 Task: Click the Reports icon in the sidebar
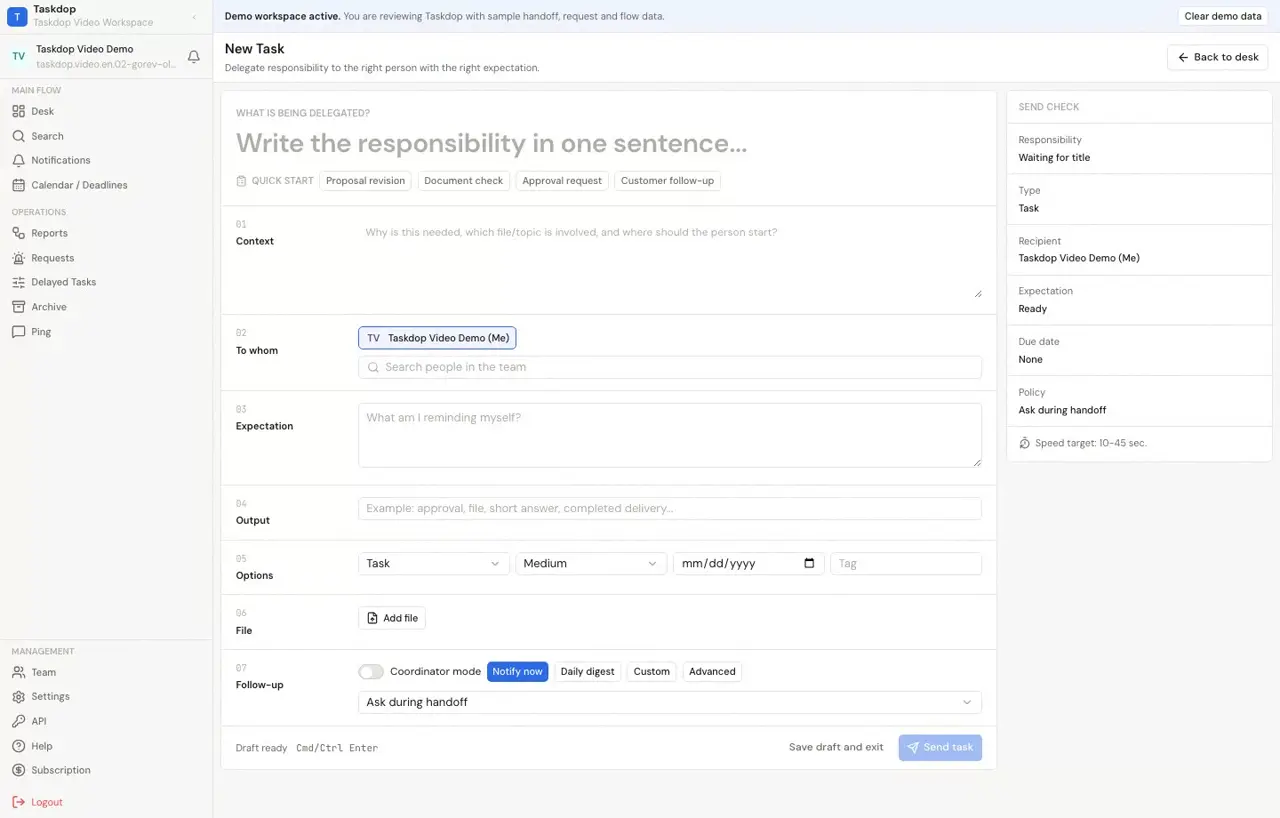click(x=18, y=233)
